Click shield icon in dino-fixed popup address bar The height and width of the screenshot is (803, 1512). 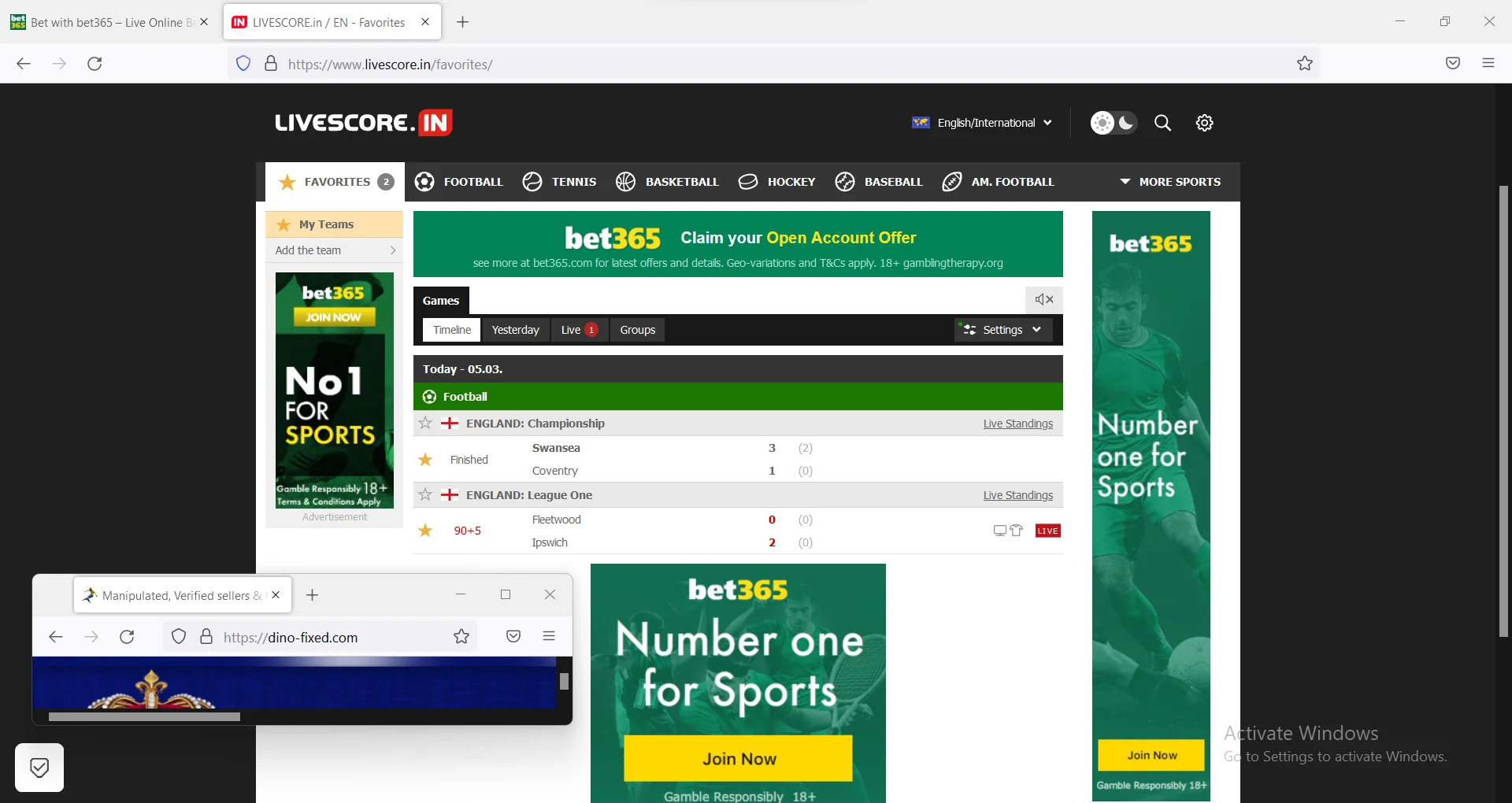point(179,637)
